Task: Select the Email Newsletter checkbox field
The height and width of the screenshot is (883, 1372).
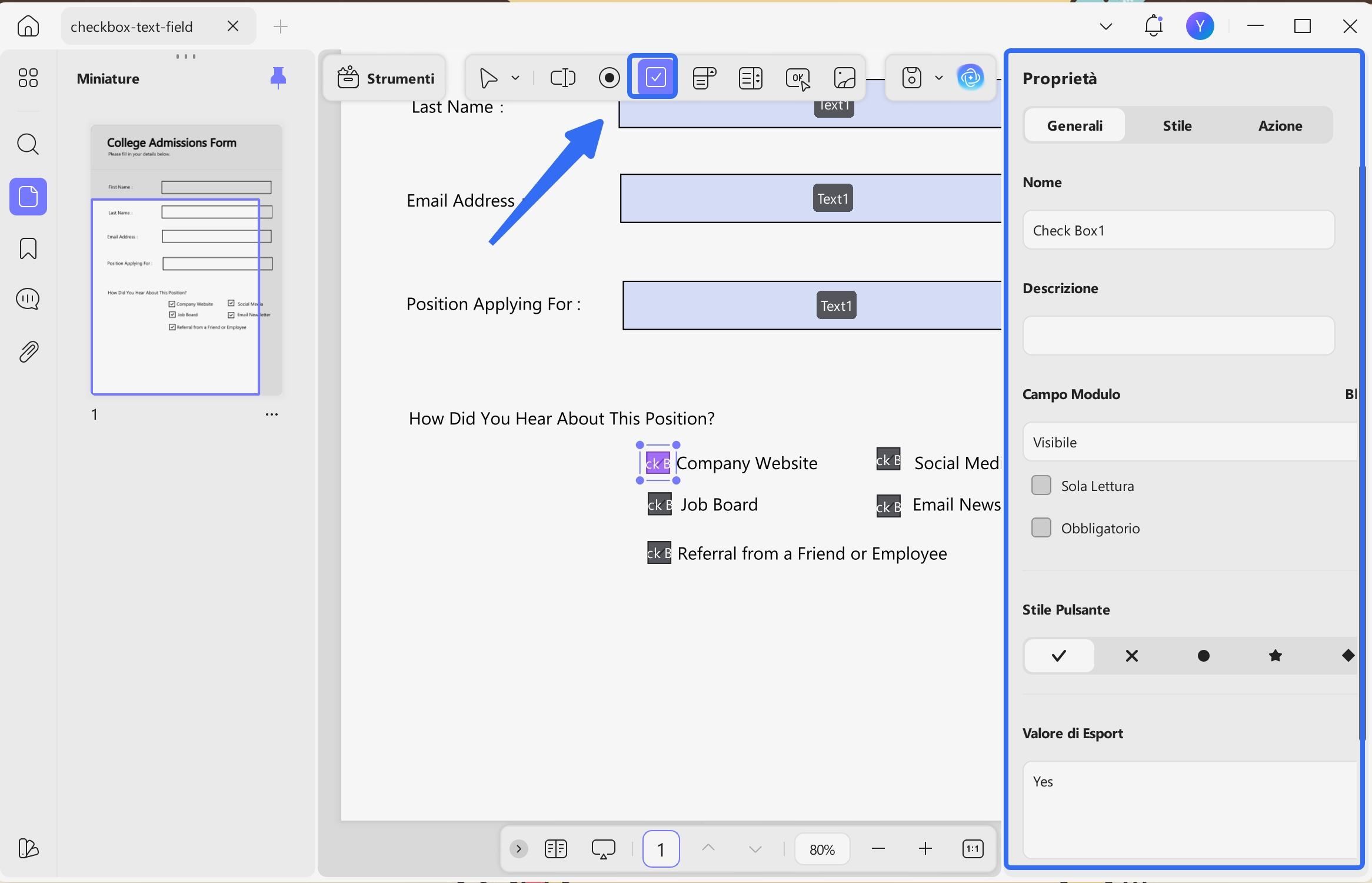Action: click(888, 506)
